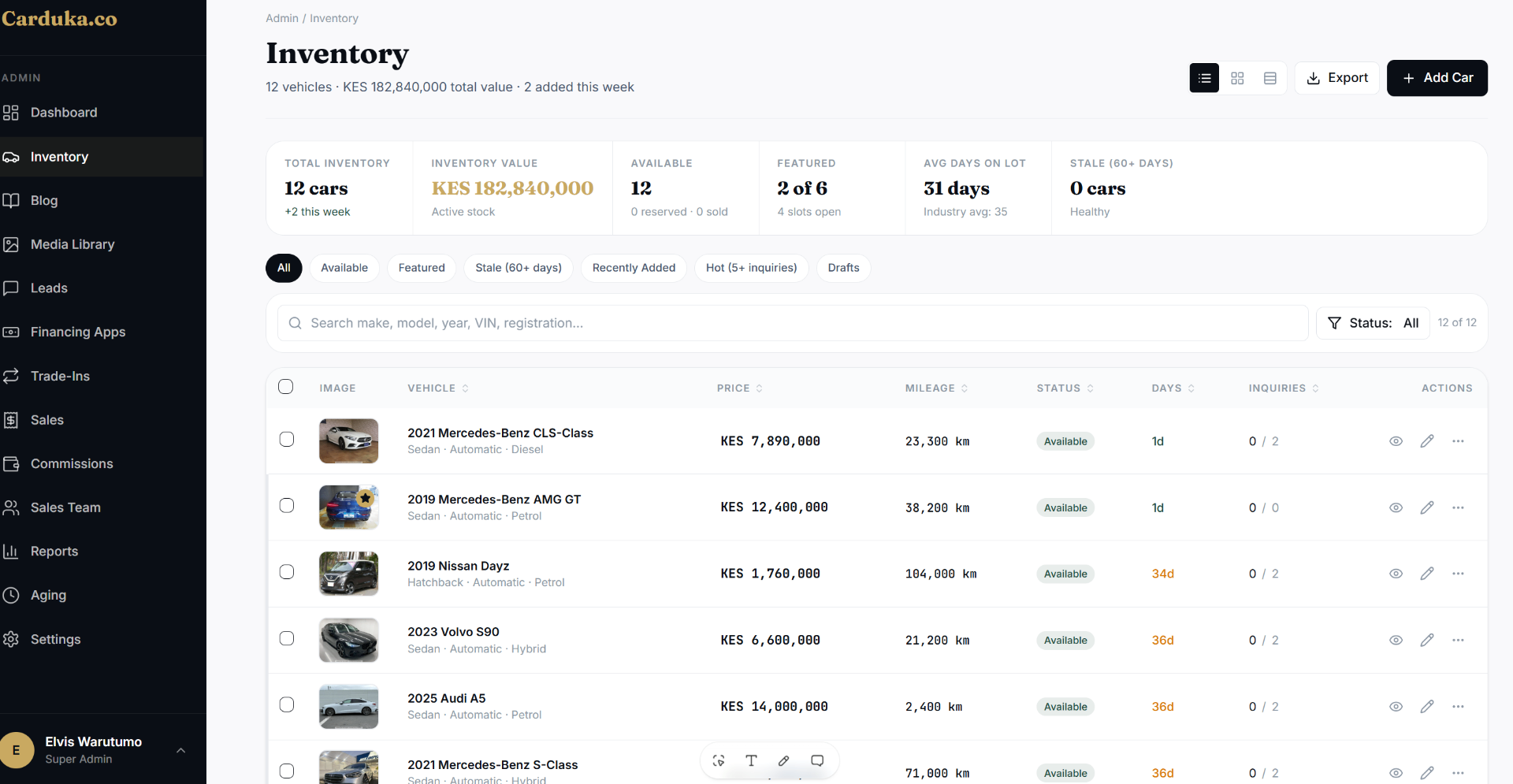
Task: Select the Featured filter tab
Action: pyautogui.click(x=422, y=268)
